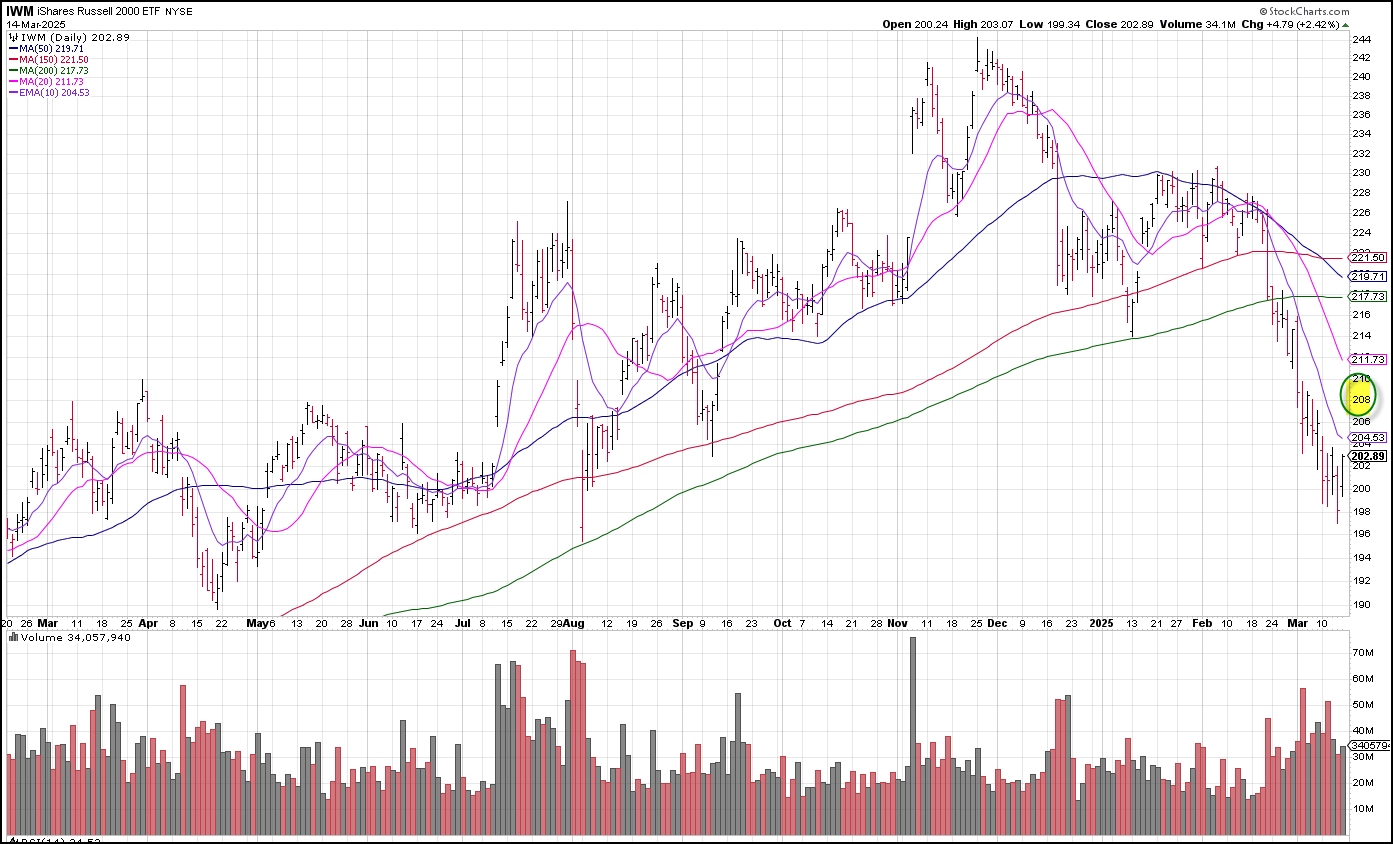Screen dimensions: 1393x844
Task: Click the 34057940 volume tag on volume axis
Action: tap(1369, 746)
